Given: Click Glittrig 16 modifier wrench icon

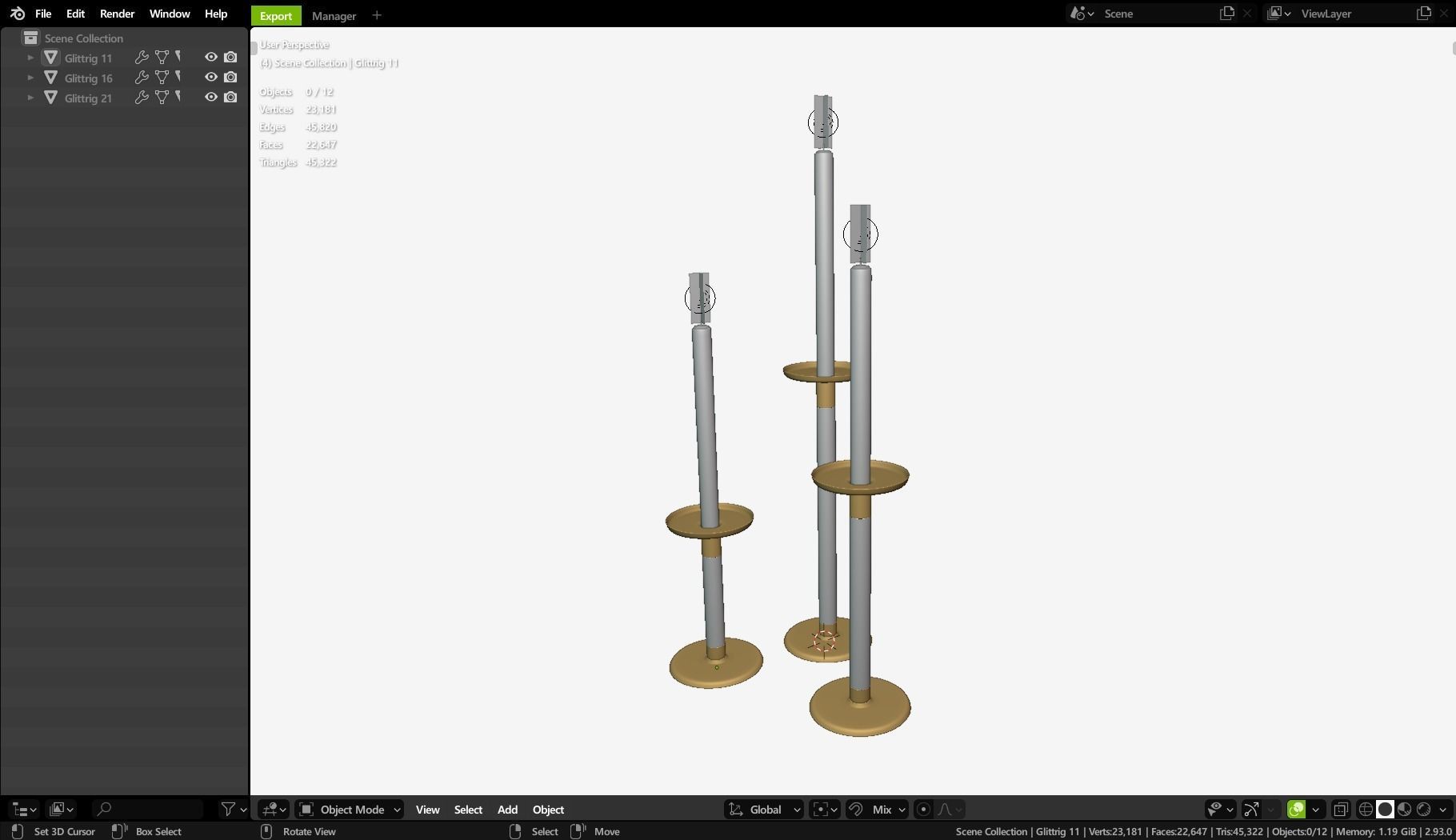Looking at the screenshot, I should (142, 78).
